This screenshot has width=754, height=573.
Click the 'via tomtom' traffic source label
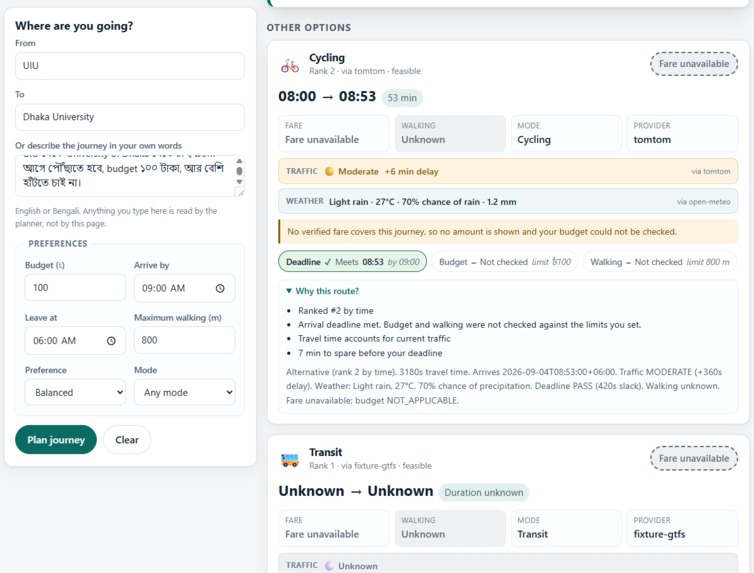(711, 171)
